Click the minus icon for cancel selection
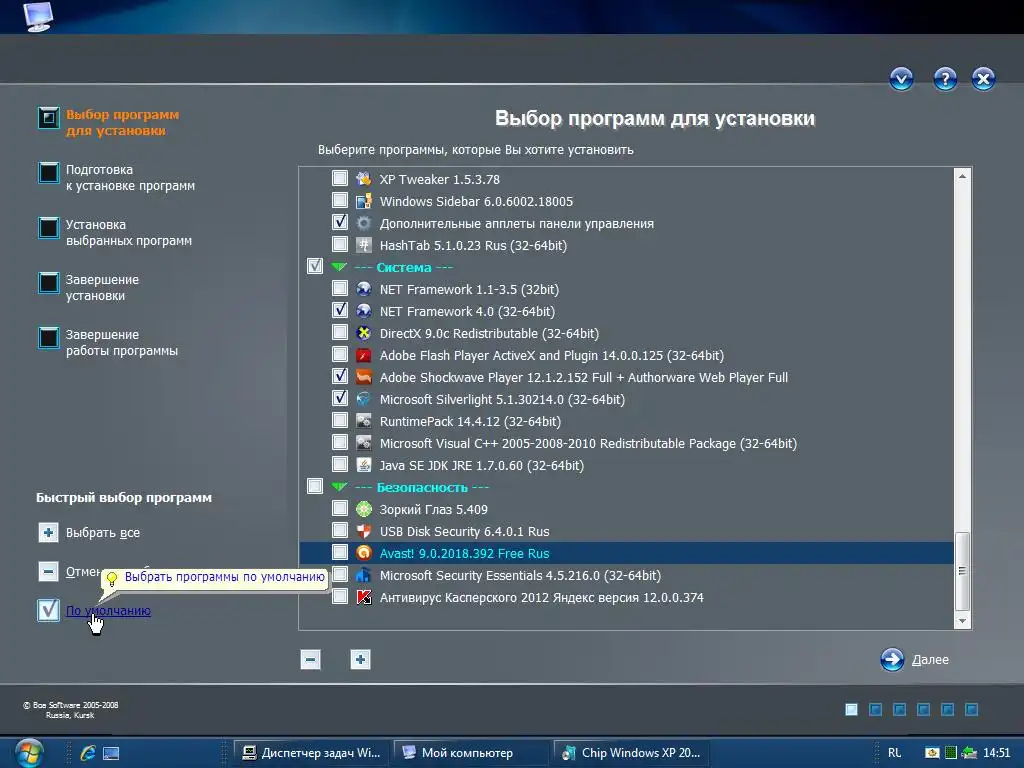The height and width of the screenshot is (768, 1024). [x=48, y=572]
